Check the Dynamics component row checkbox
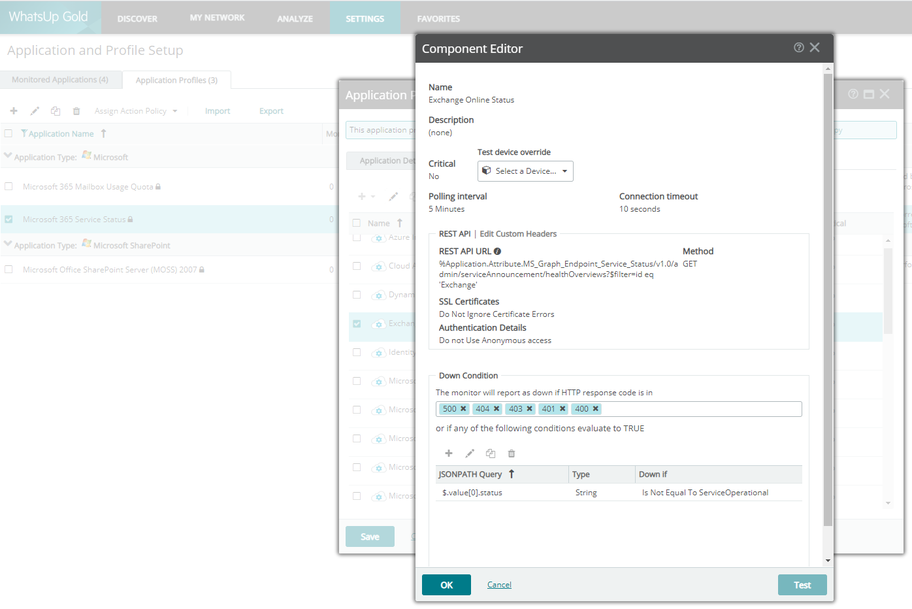 point(357,295)
